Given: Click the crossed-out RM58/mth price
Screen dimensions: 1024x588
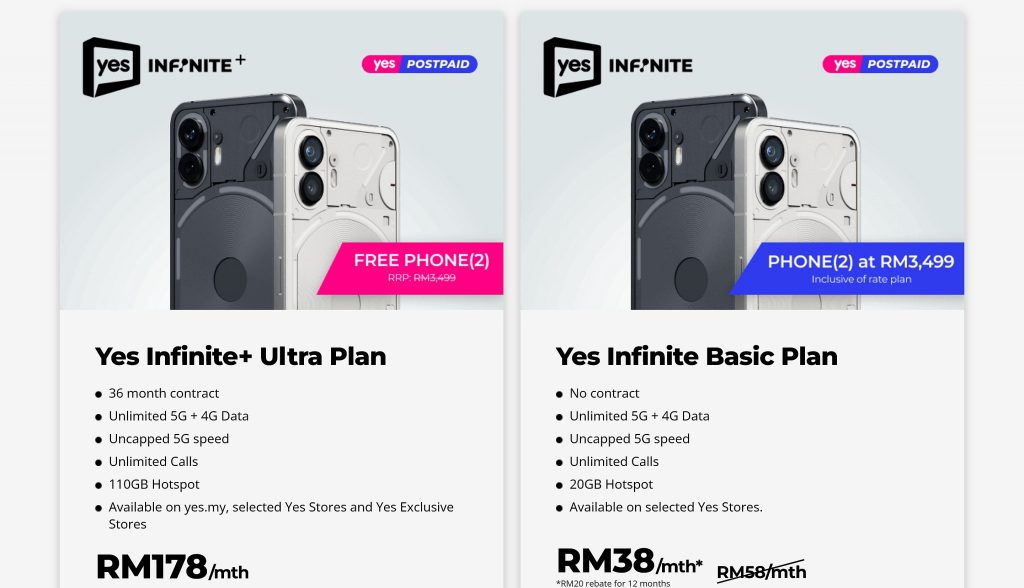Looking at the screenshot, I should (x=761, y=572).
